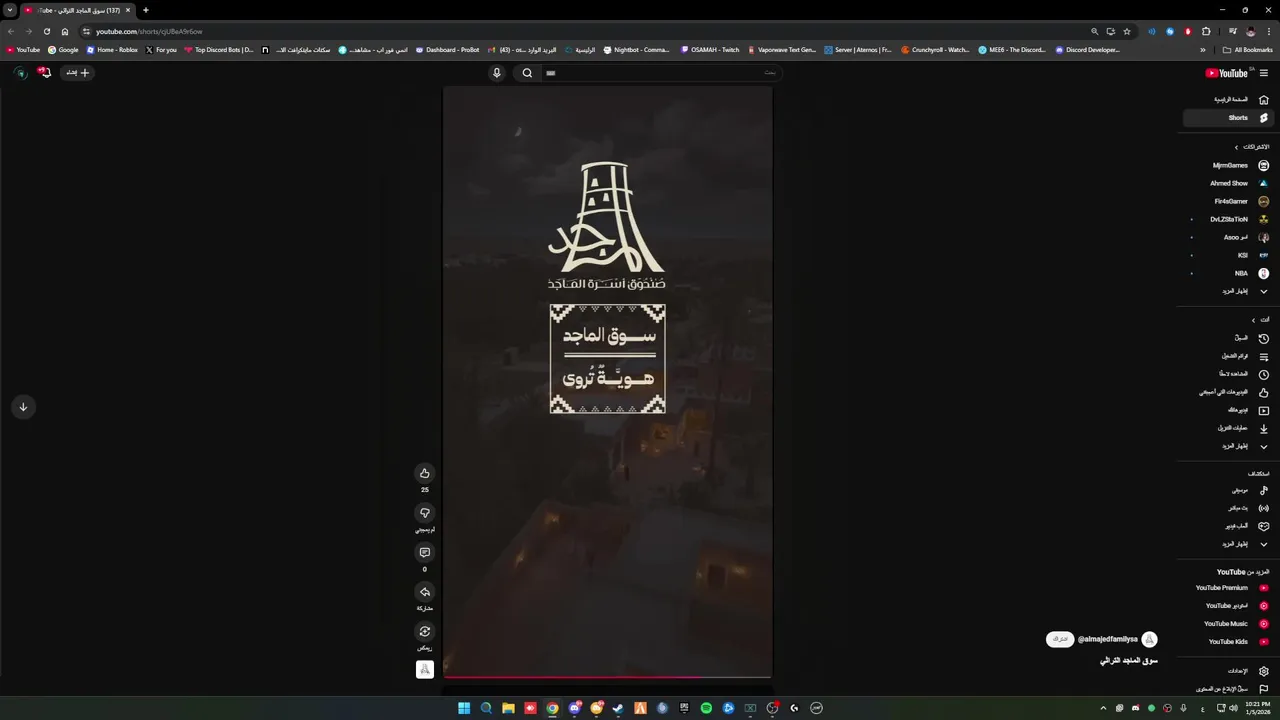
Task: Open the sound thumbnail below remix
Action: (425, 670)
